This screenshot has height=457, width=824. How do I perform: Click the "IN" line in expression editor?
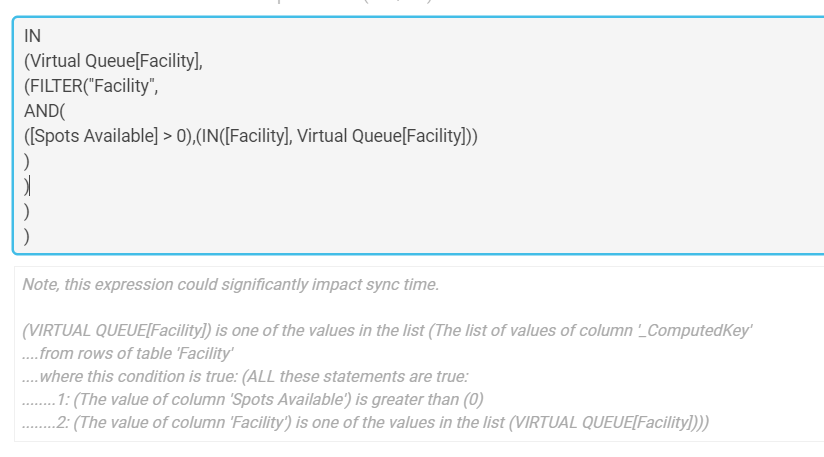33,36
